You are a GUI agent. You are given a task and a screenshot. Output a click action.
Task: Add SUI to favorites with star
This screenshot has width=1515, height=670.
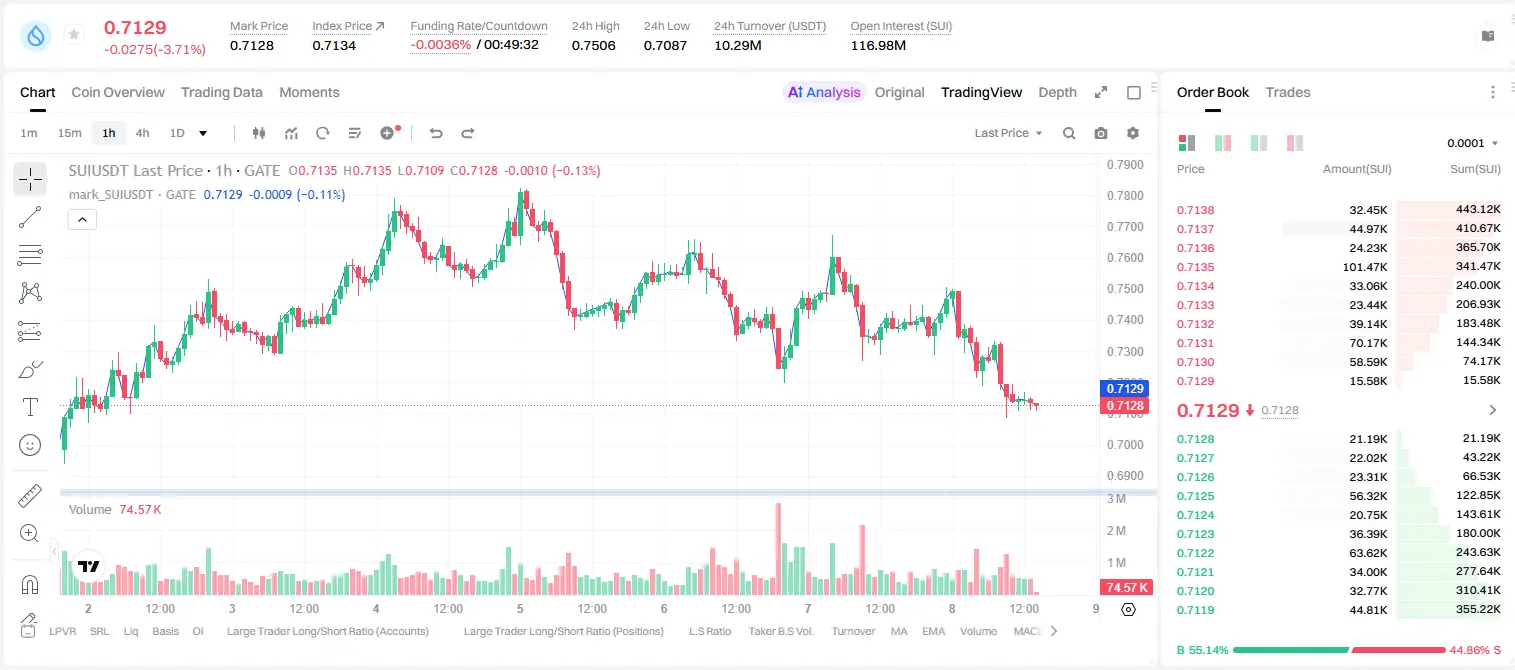coord(74,35)
